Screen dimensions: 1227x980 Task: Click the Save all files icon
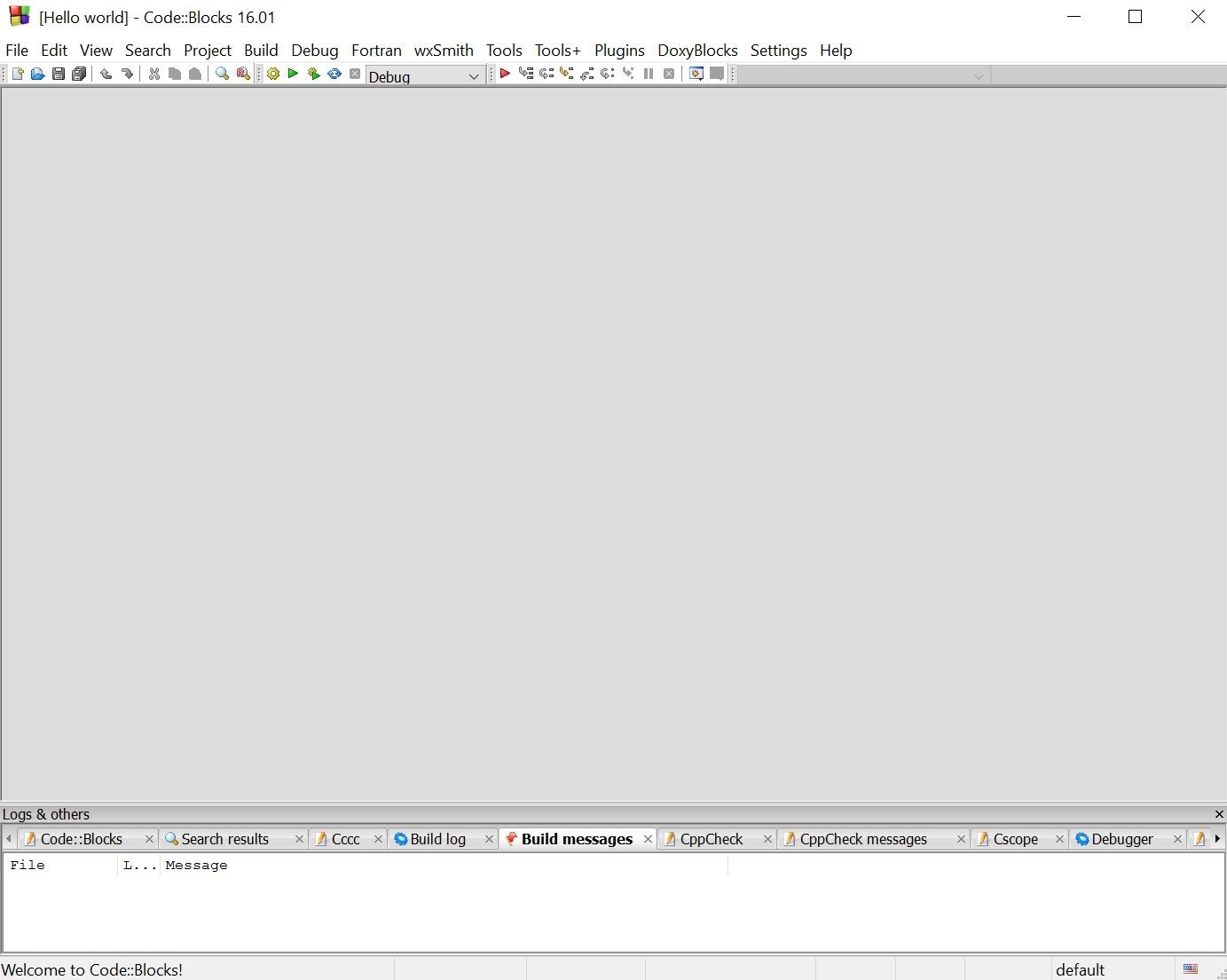click(79, 74)
